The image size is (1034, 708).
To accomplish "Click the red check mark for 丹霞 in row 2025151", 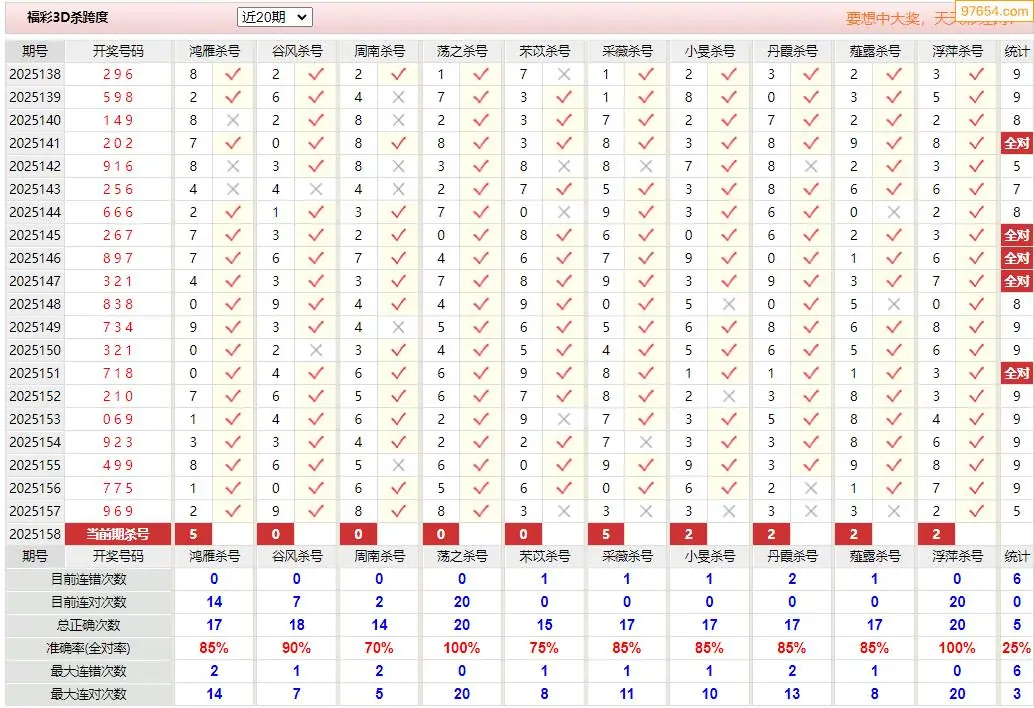I will pyautogui.click(x=811, y=373).
